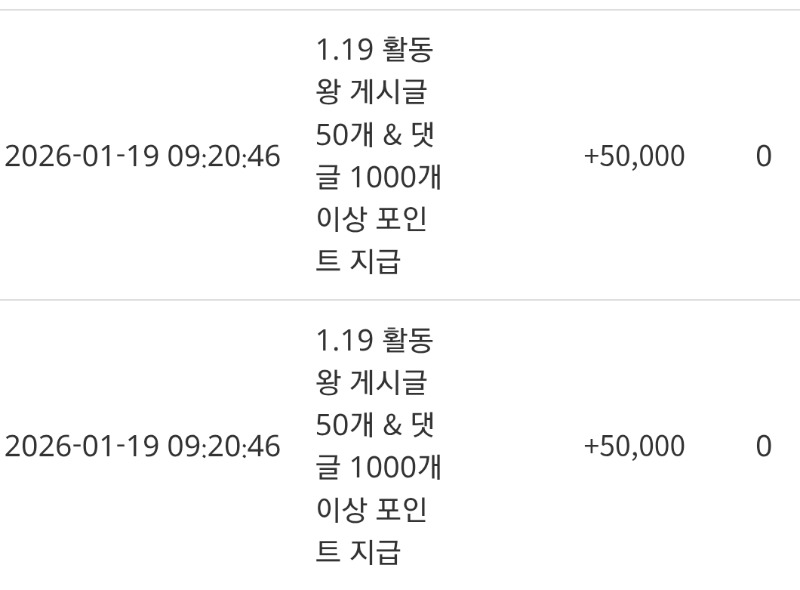This screenshot has height=590, width=800.
Task: Select '글 1000개' text in the first row
Action: pyautogui.click(x=378, y=178)
